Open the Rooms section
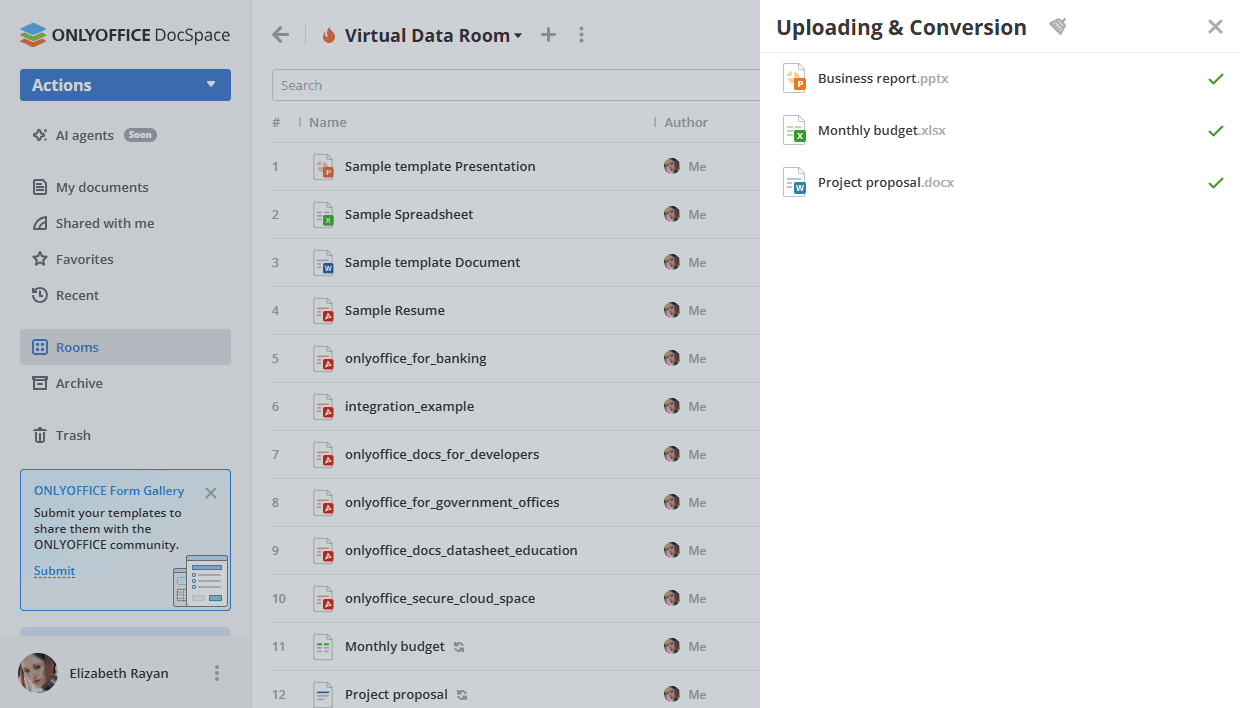1240x708 pixels. 77,347
